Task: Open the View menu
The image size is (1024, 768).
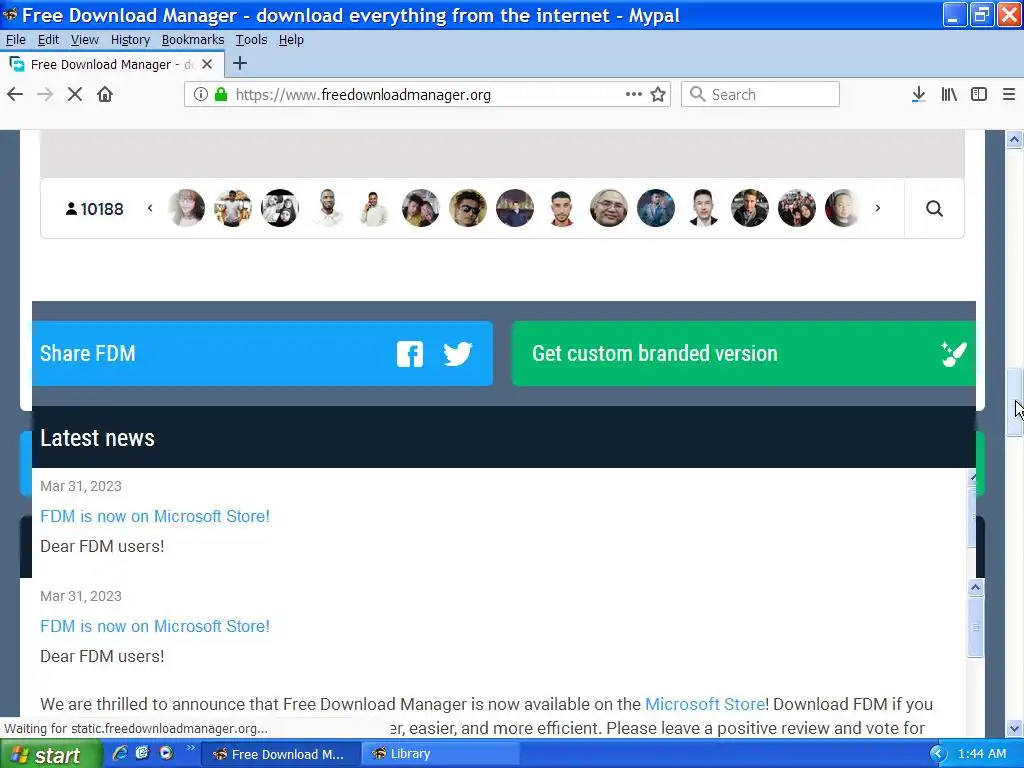Action: [x=85, y=40]
